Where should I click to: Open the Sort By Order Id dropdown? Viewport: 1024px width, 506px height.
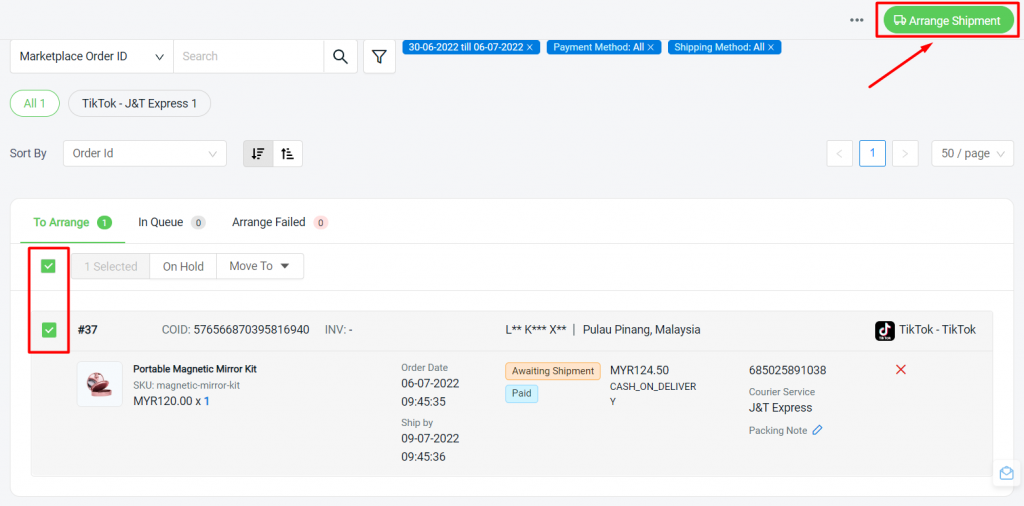(145, 154)
